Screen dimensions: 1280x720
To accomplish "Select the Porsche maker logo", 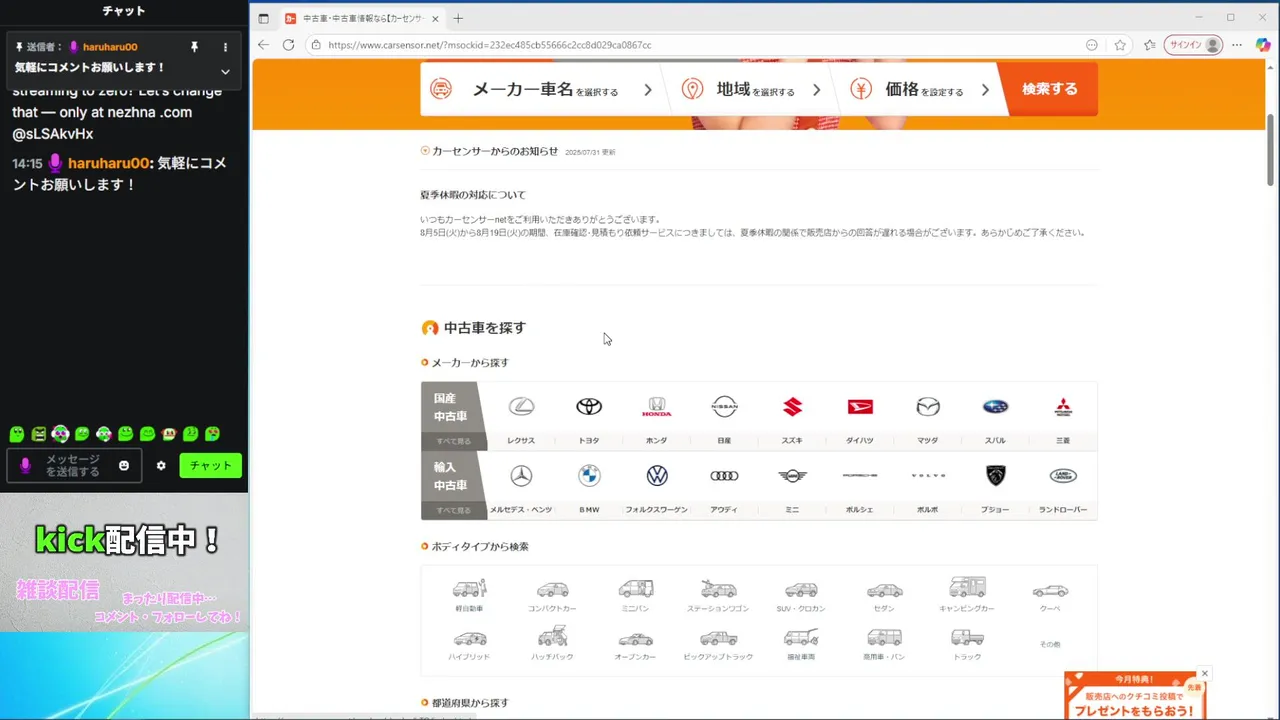I will 860,476.
